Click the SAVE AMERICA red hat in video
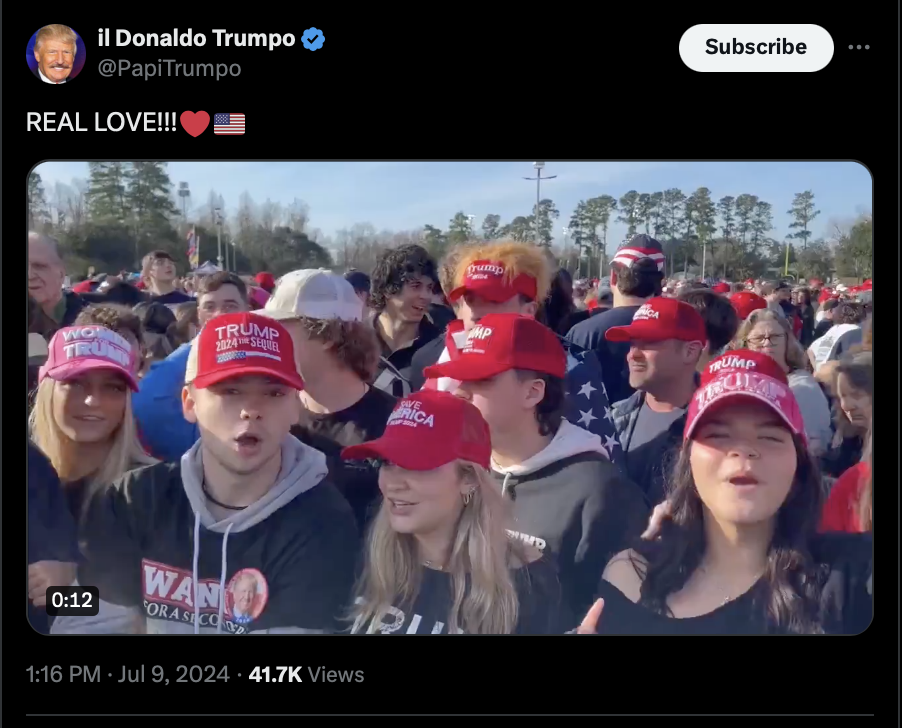This screenshot has width=902, height=728. [420, 429]
